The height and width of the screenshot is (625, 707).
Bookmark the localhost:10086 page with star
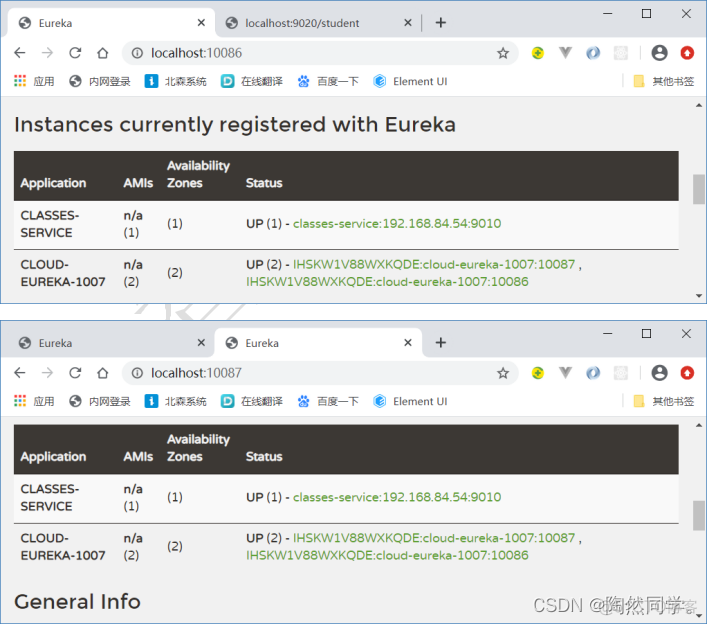click(x=503, y=53)
